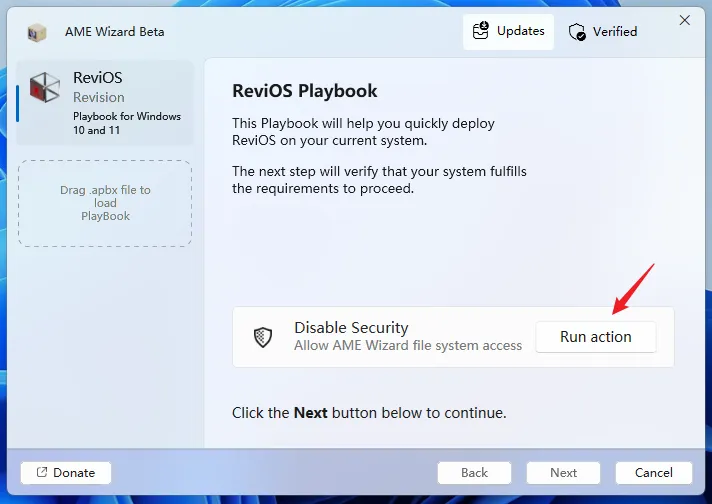Click 'This Playbook will help you' paragraph

click(363, 132)
